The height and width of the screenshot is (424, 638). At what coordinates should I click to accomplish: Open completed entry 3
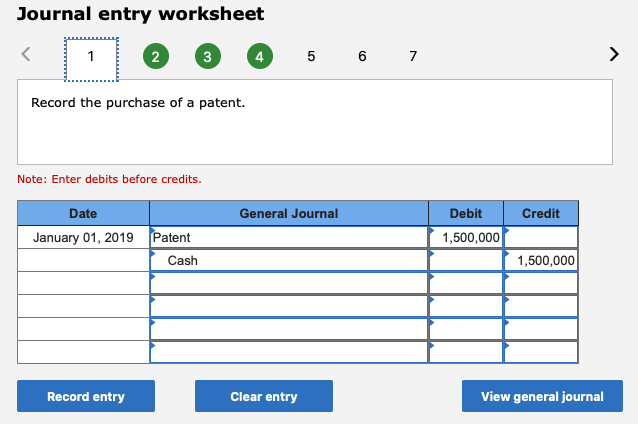tap(208, 56)
